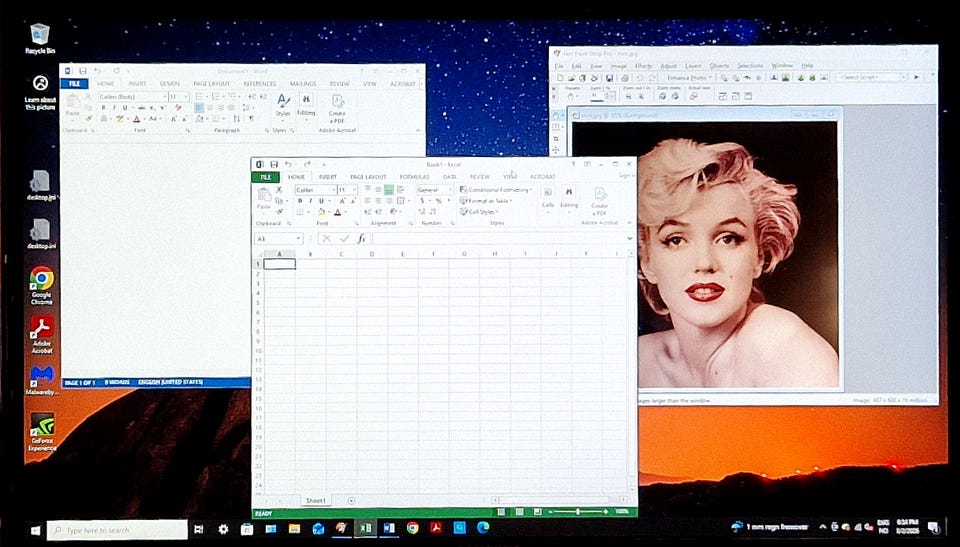Click the Excel taskbar icon
This screenshot has height=547, width=960.
tap(365, 528)
